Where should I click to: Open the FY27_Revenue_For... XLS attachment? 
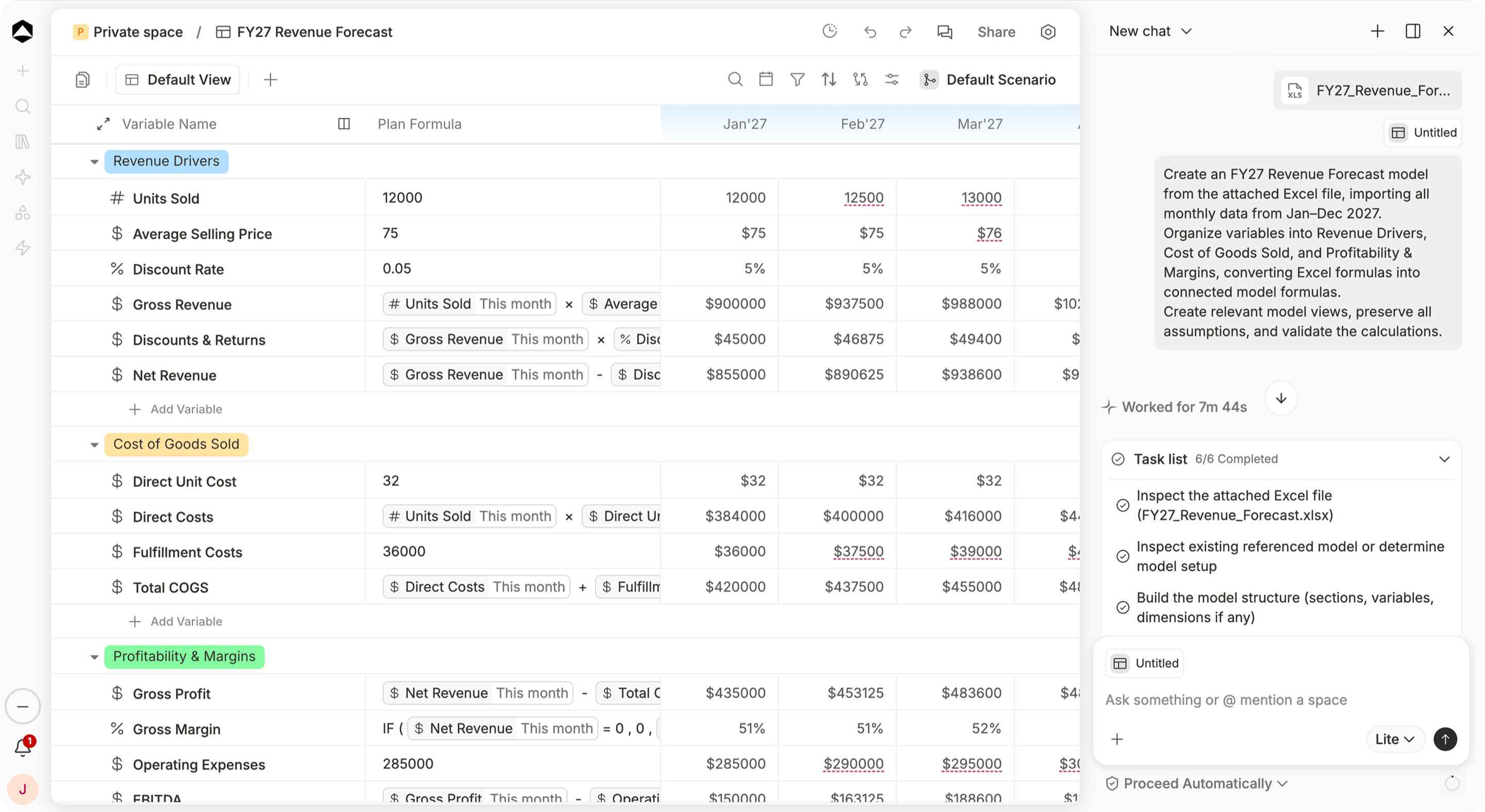click(1367, 90)
